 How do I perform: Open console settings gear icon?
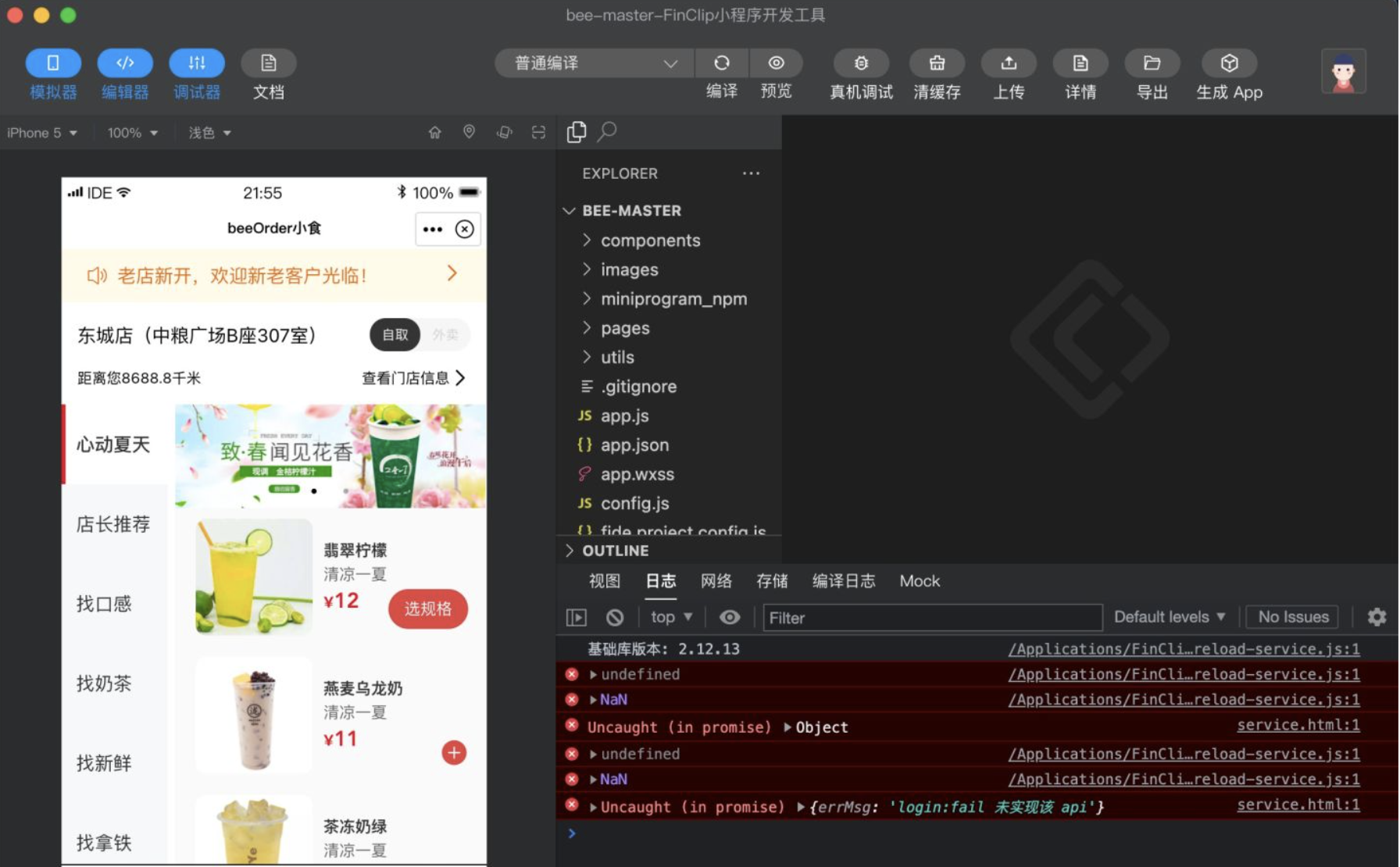(x=1377, y=617)
